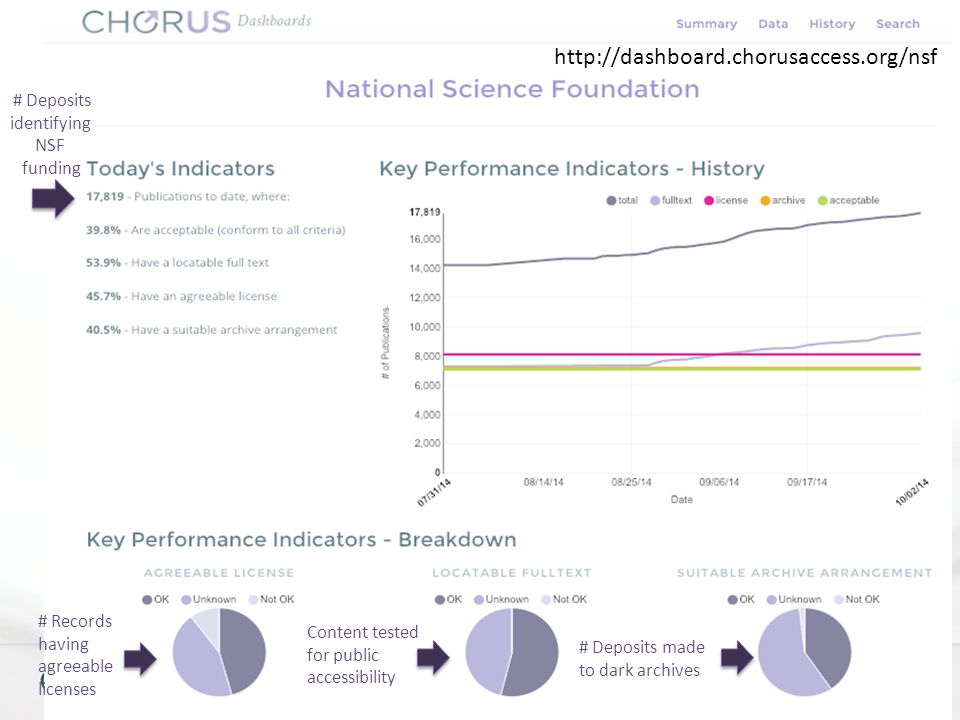Screen dimensions: 960x720
Task: Toggle Unknown legend under Locatable Fulltext
Action: 501,599
